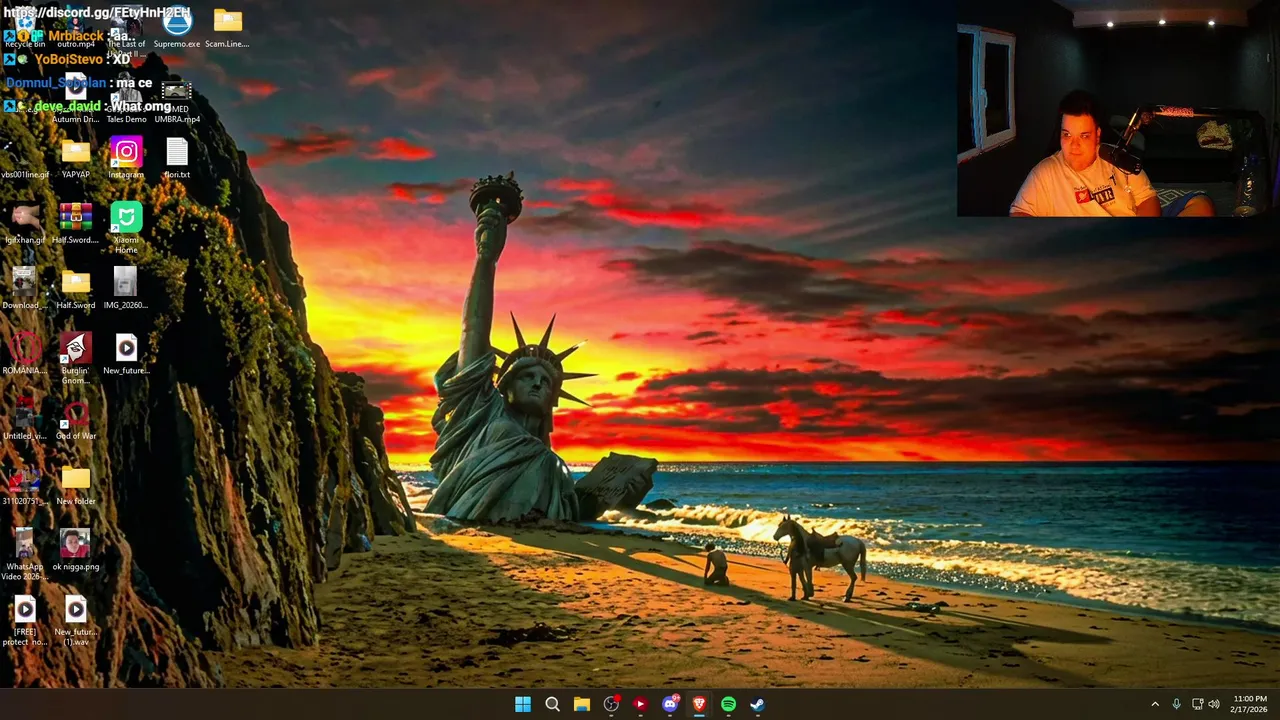The image size is (1280, 720).
Task: Open New_future... audio file beside Burglin' Gnomes
Action: tap(126, 354)
